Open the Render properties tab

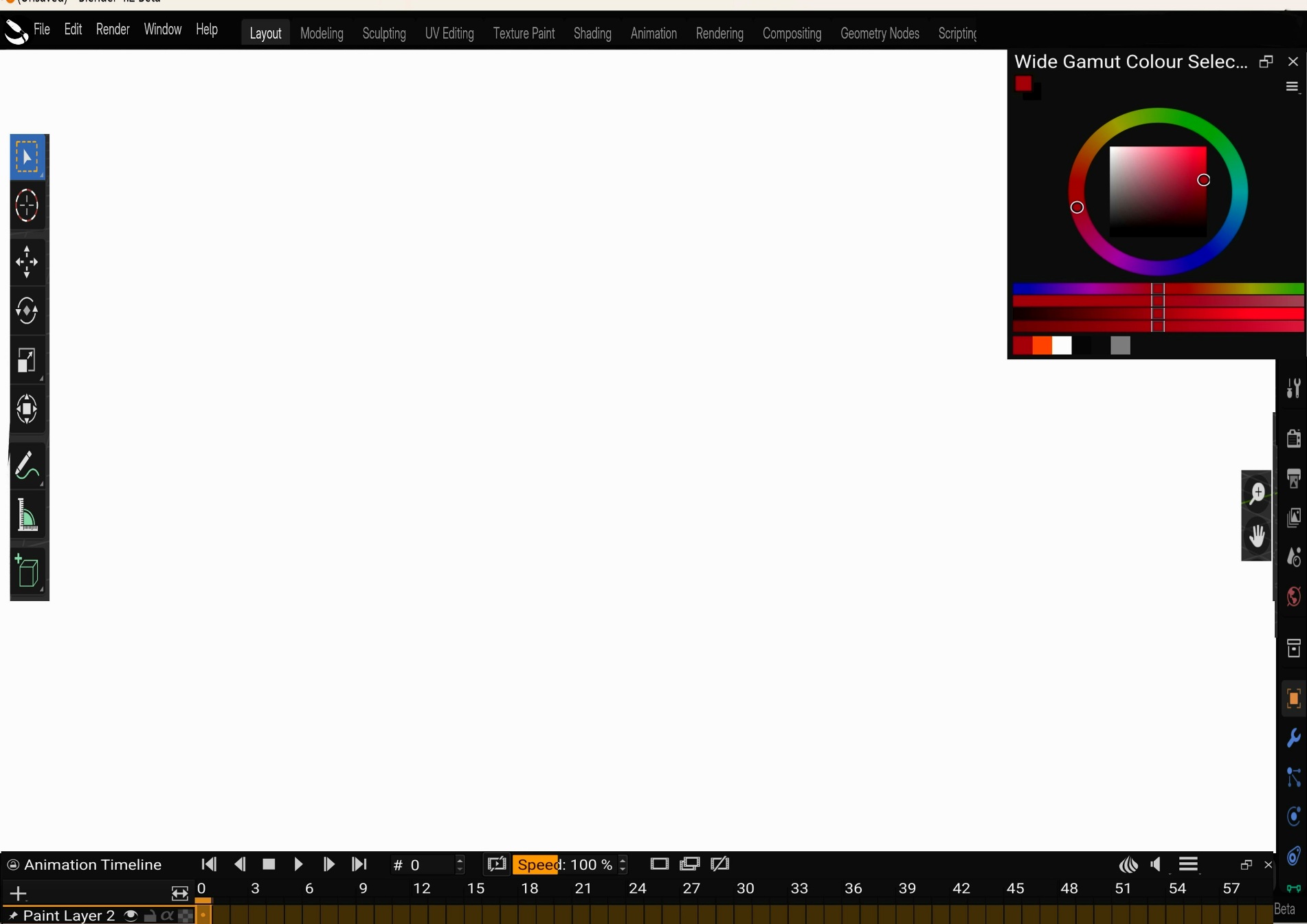tap(1294, 438)
